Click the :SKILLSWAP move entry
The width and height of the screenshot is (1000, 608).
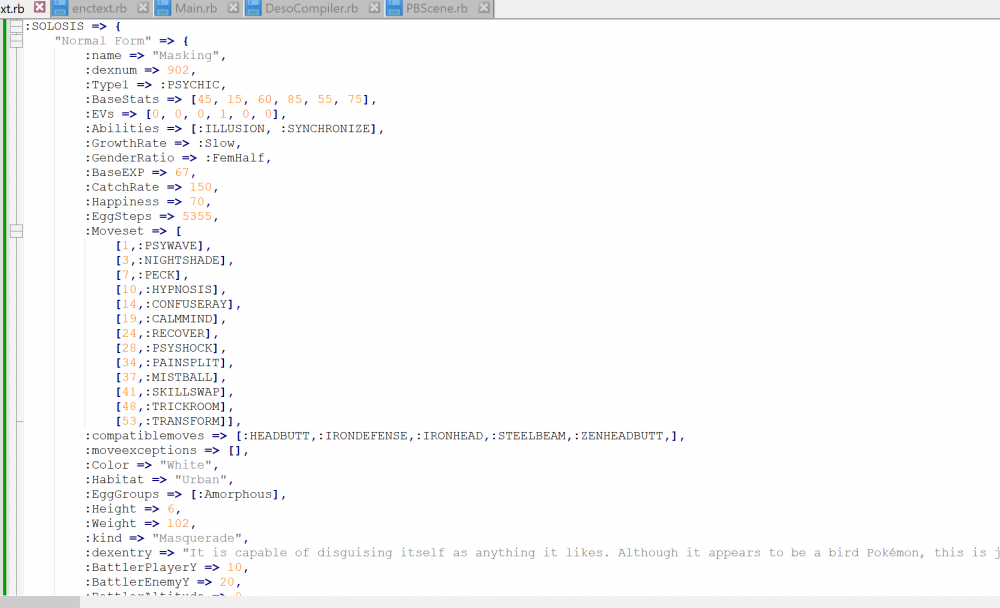coord(174,392)
